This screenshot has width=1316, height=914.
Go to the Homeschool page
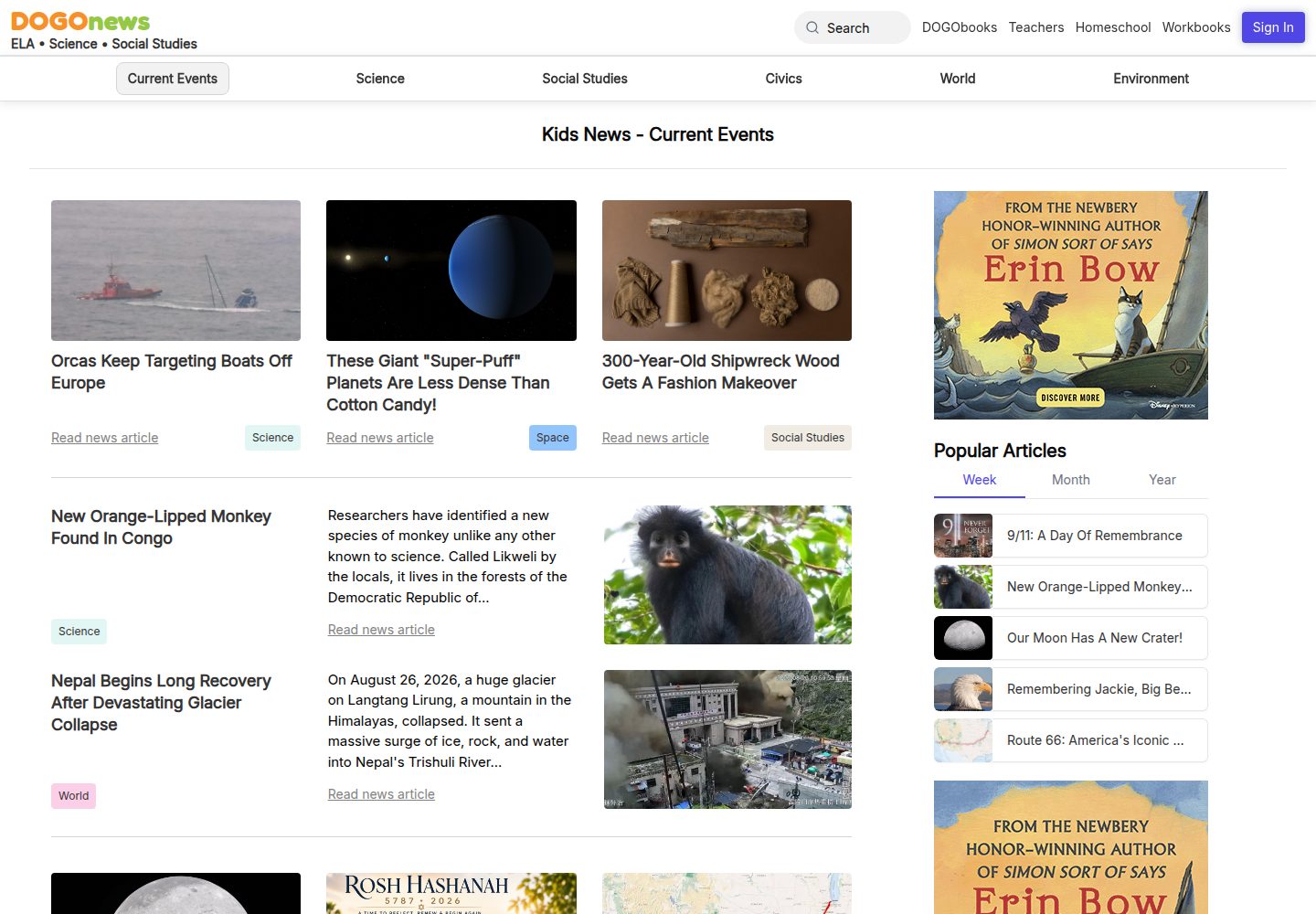[x=1113, y=27]
